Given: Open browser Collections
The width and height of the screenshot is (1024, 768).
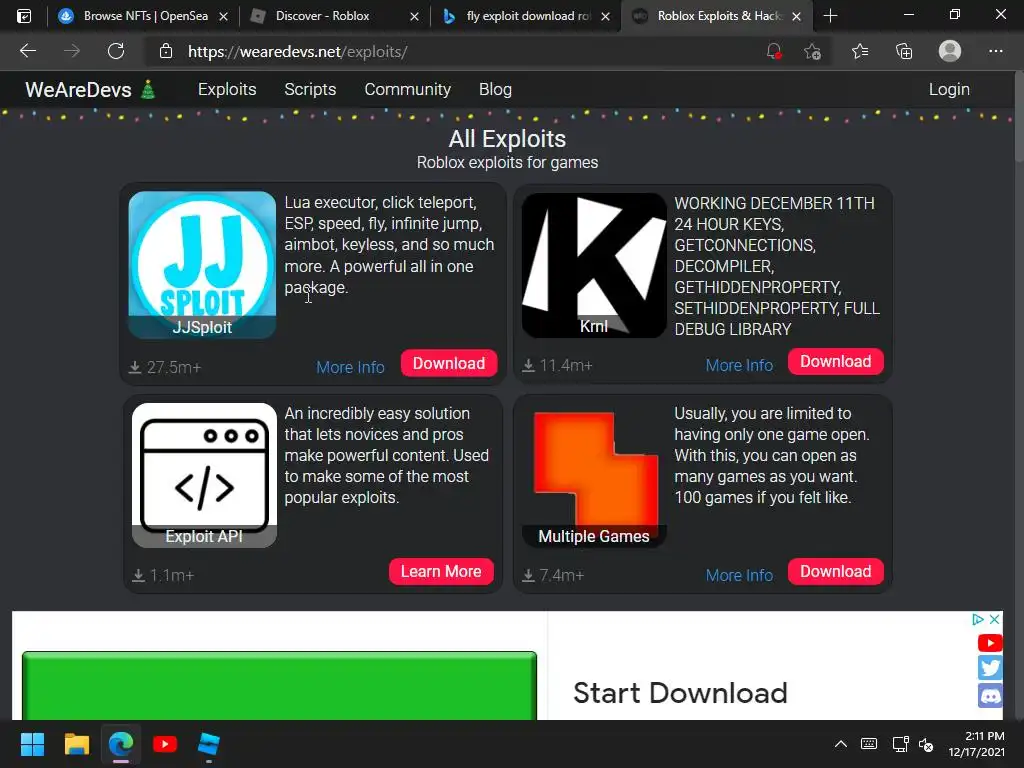Looking at the screenshot, I should tap(904, 51).
